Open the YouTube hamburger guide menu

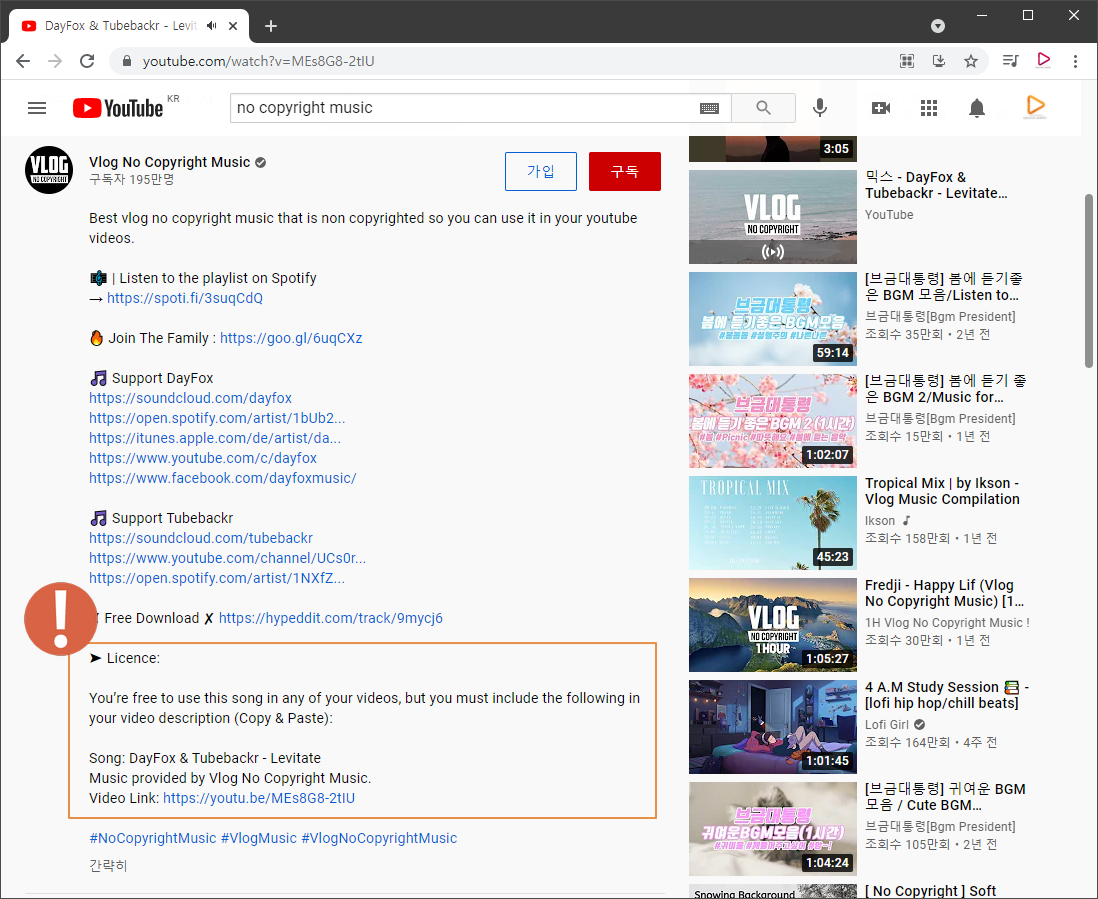click(37, 108)
